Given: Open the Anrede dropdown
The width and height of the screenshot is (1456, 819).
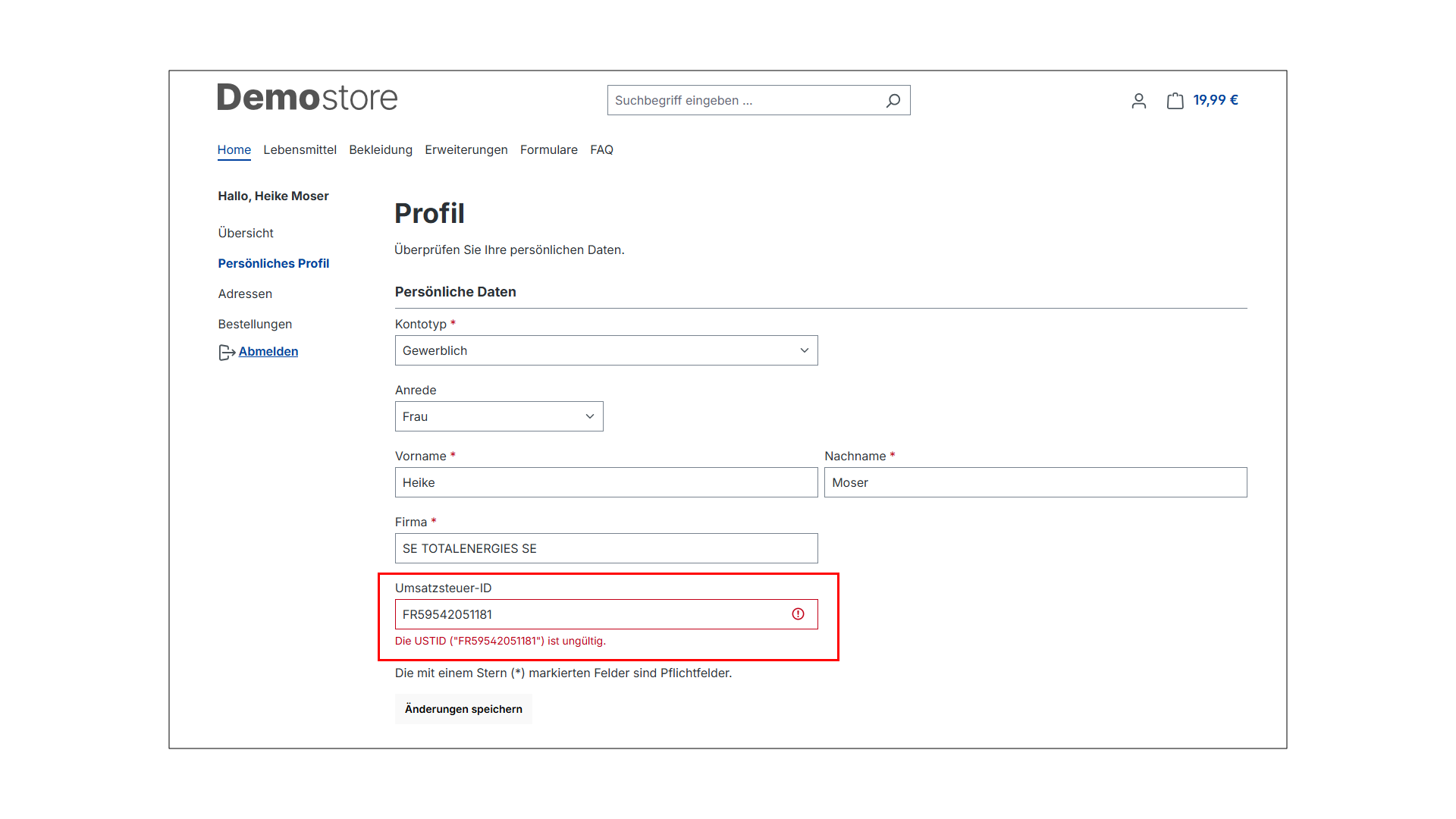Looking at the screenshot, I should tap(498, 416).
